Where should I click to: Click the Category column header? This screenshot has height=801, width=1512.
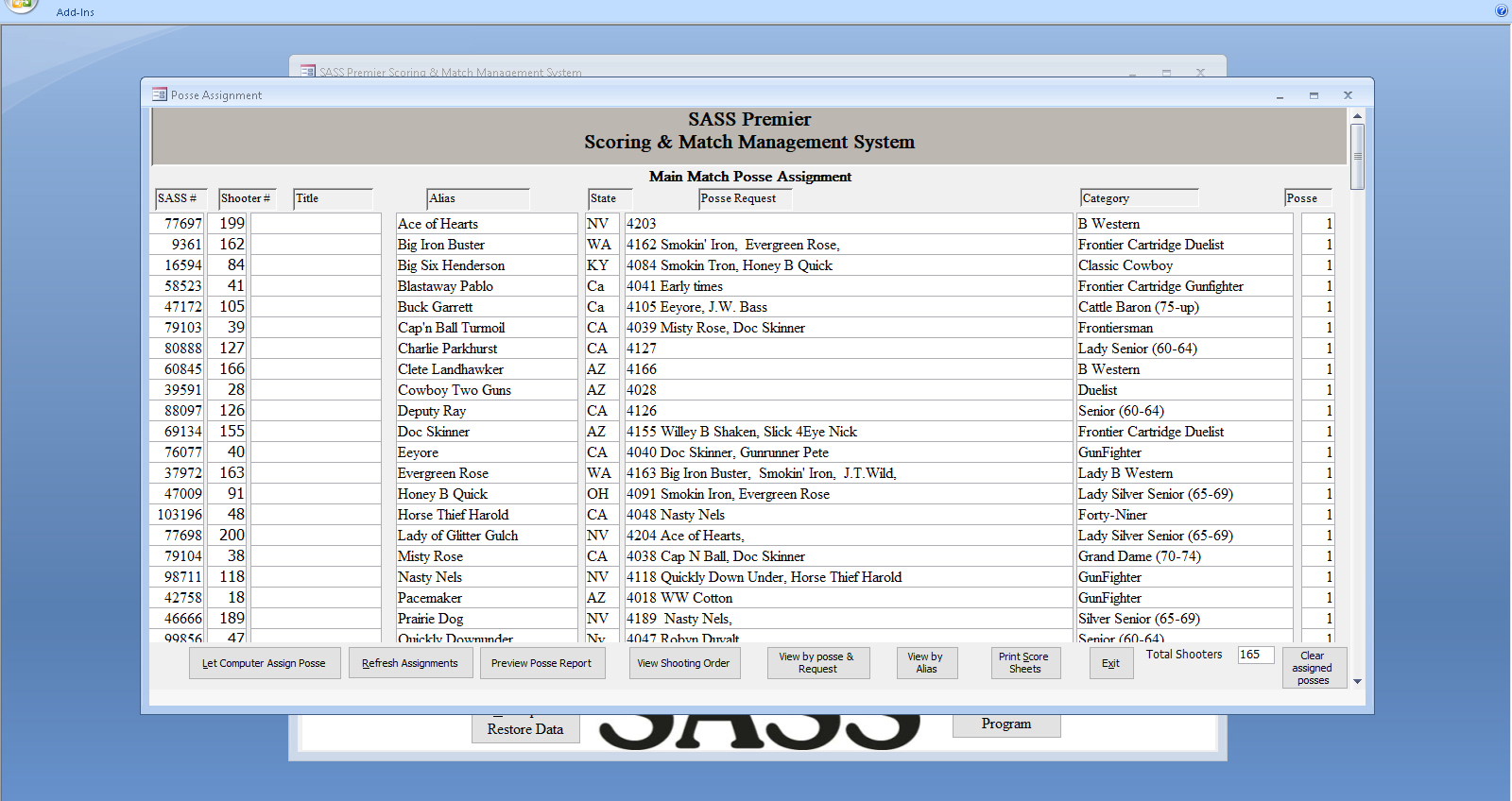tap(1140, 198)
